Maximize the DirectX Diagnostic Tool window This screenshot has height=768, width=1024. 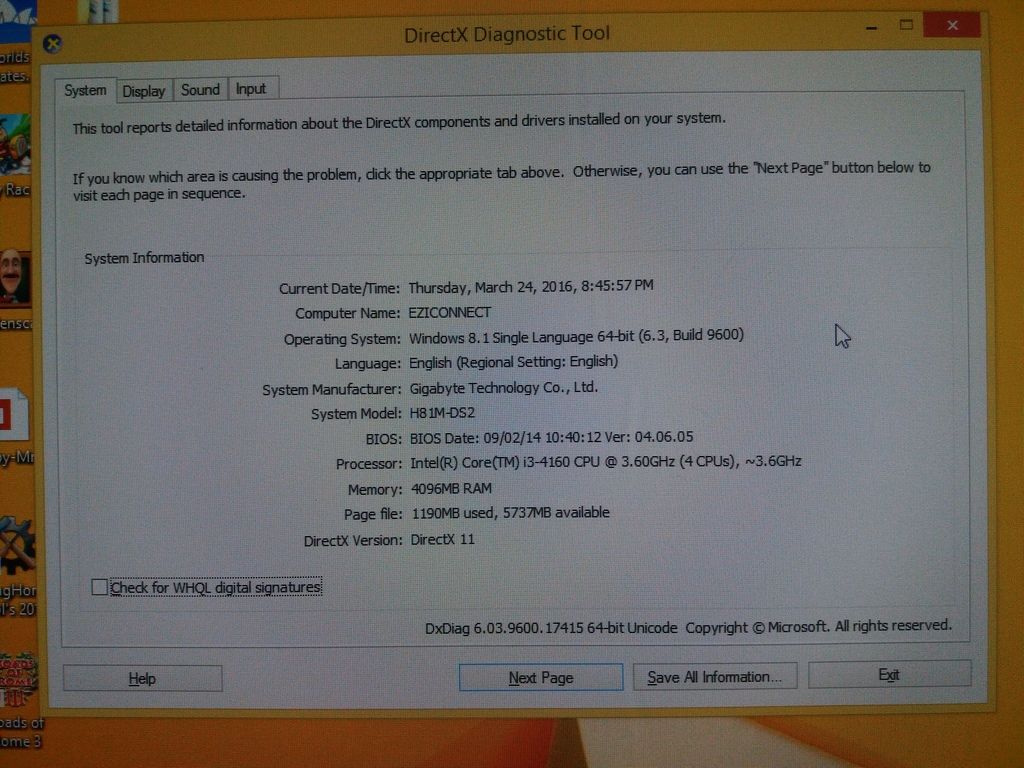click(906, 25)
